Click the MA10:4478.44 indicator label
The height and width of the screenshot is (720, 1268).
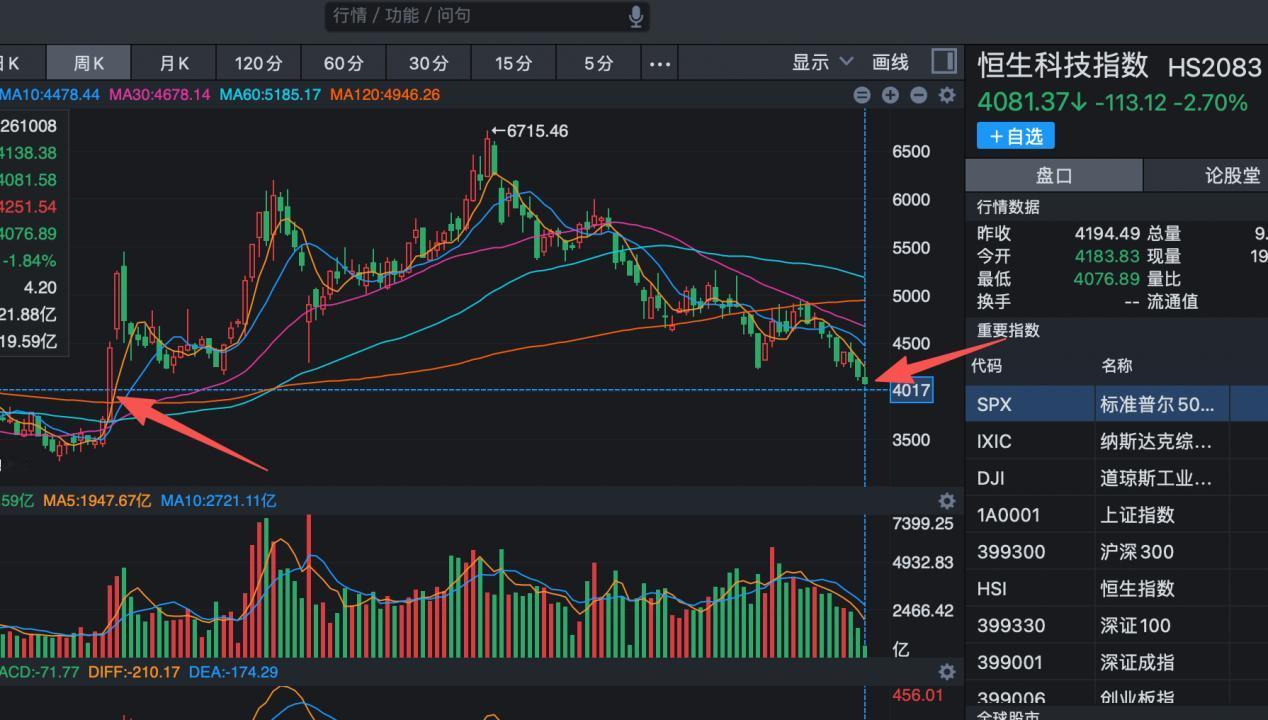click(50, 95)
